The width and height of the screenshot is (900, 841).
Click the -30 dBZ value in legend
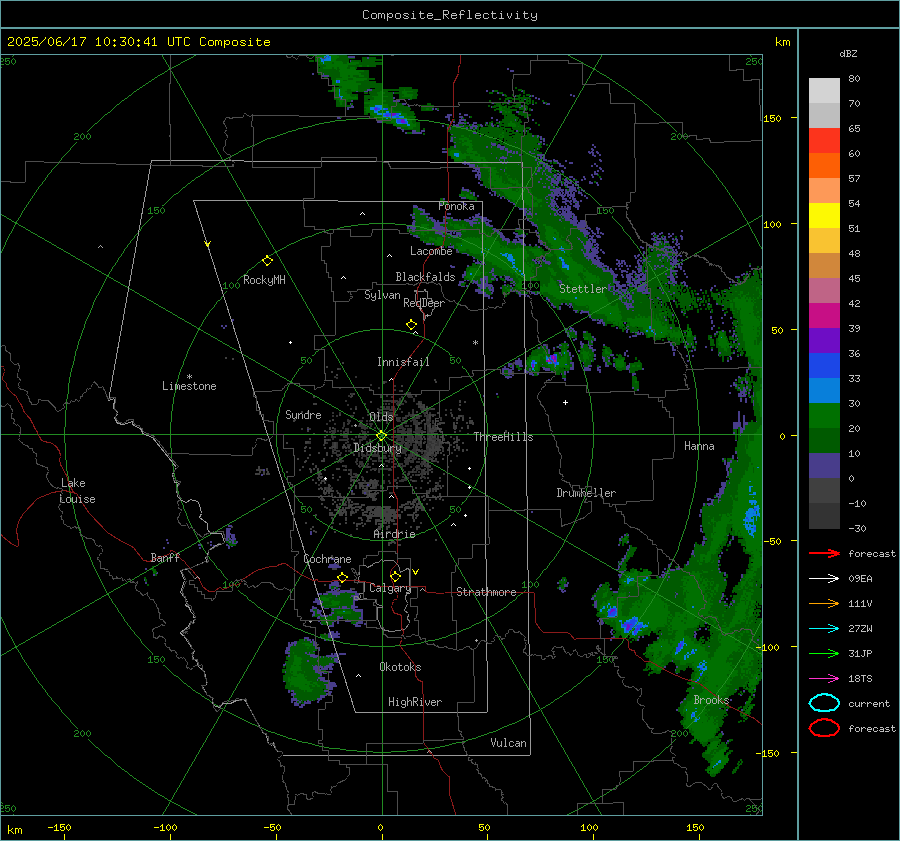(857, 528)
